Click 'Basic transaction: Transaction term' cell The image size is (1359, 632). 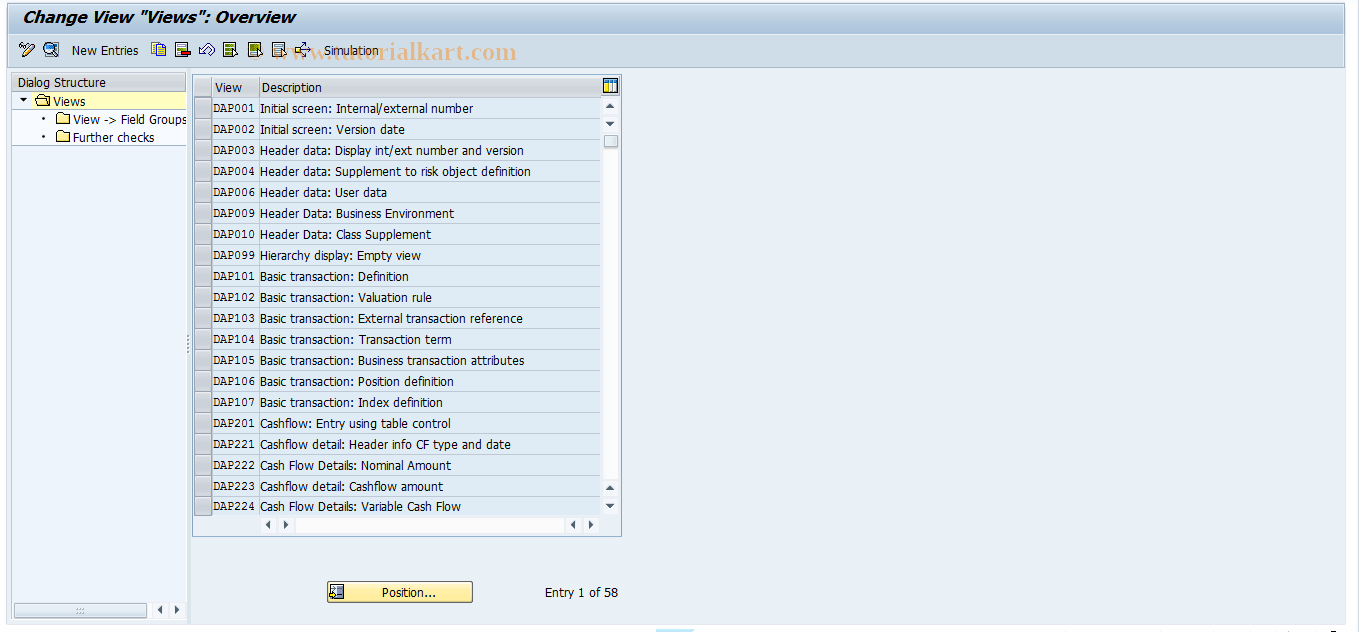[x=430, y=339]
